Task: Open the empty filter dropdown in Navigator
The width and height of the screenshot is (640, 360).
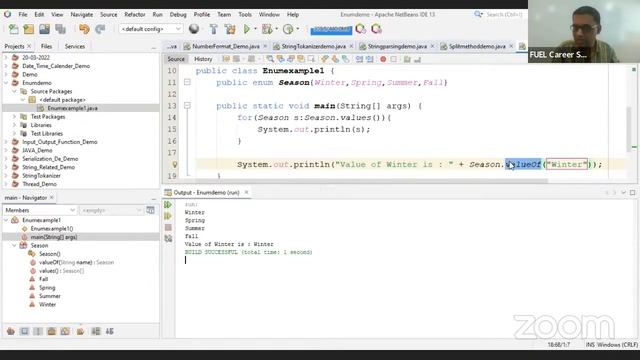Action: [x=111, y=210]
